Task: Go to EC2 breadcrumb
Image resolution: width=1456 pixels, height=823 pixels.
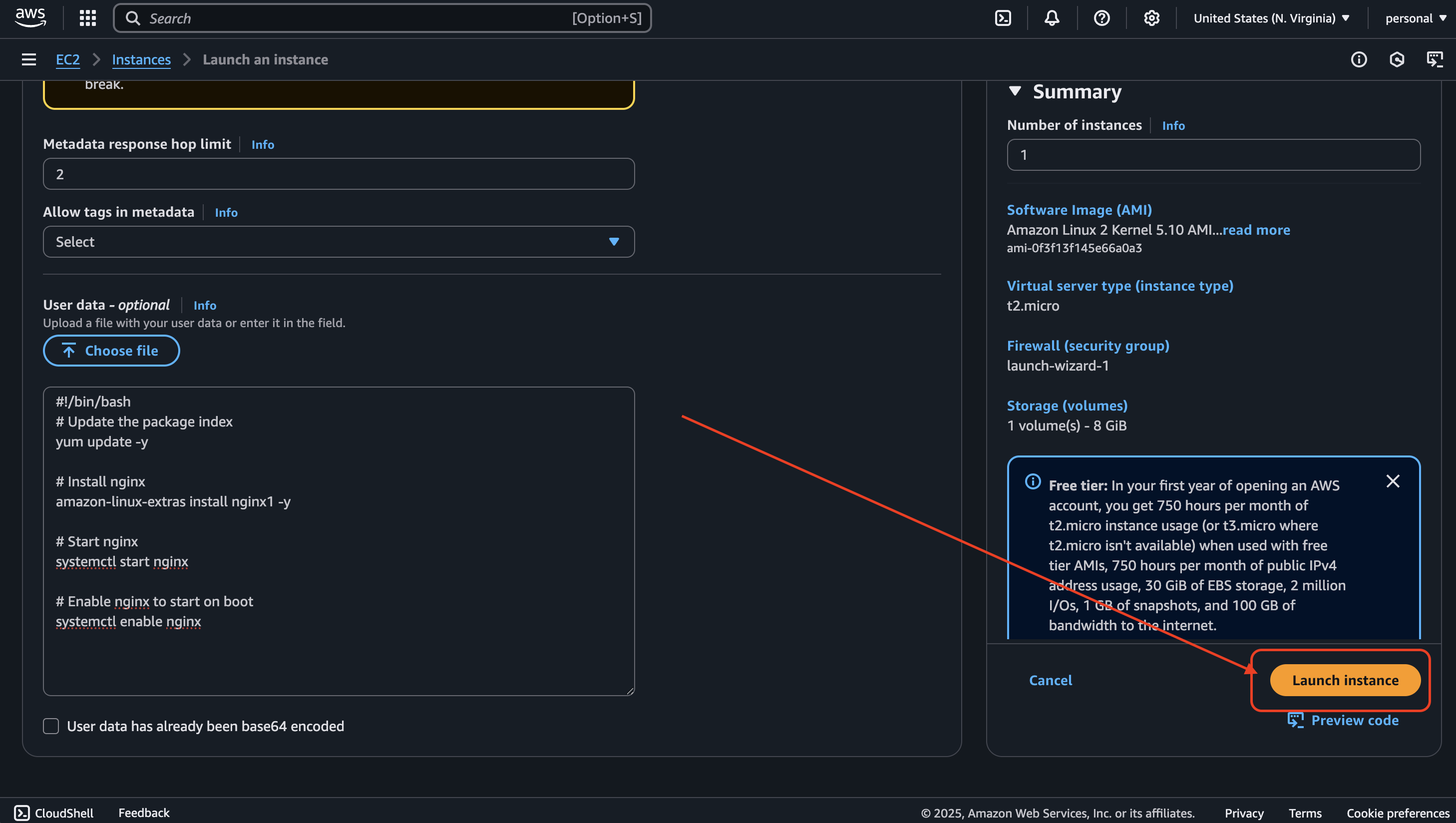Action: (x=68, y=59)
